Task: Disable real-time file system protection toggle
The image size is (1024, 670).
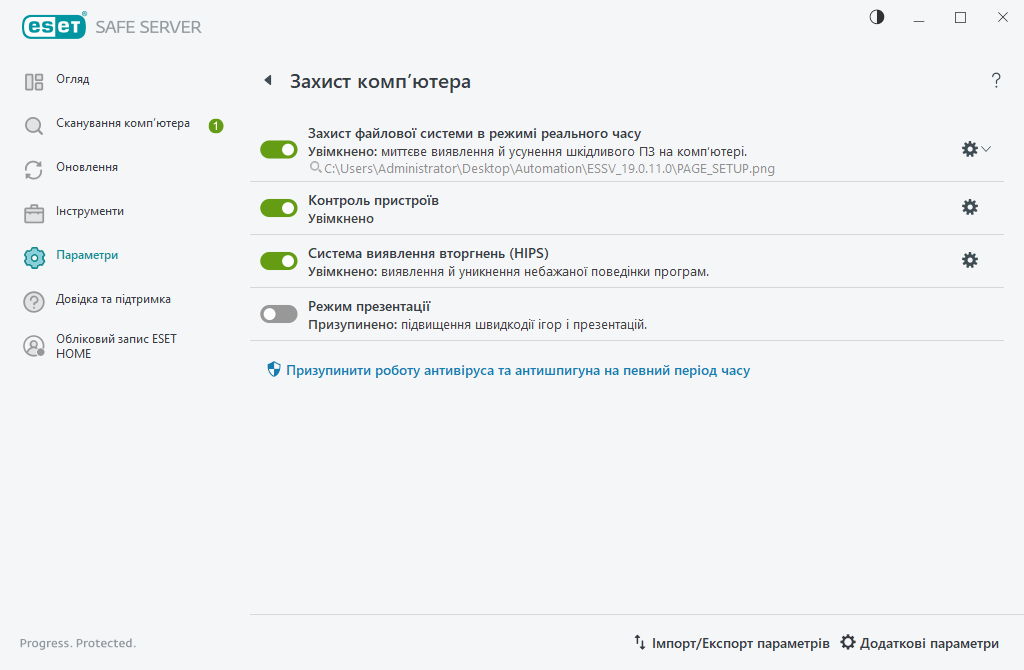Action: 279,149
